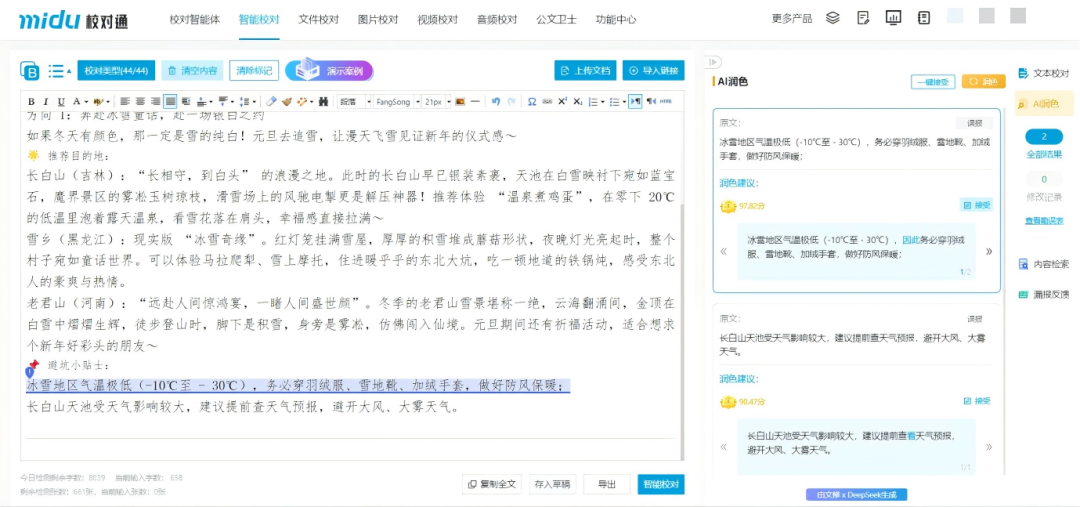Insert special character with the Omega icon
This screenshot has height=507, width=1080.
(532, 102)
